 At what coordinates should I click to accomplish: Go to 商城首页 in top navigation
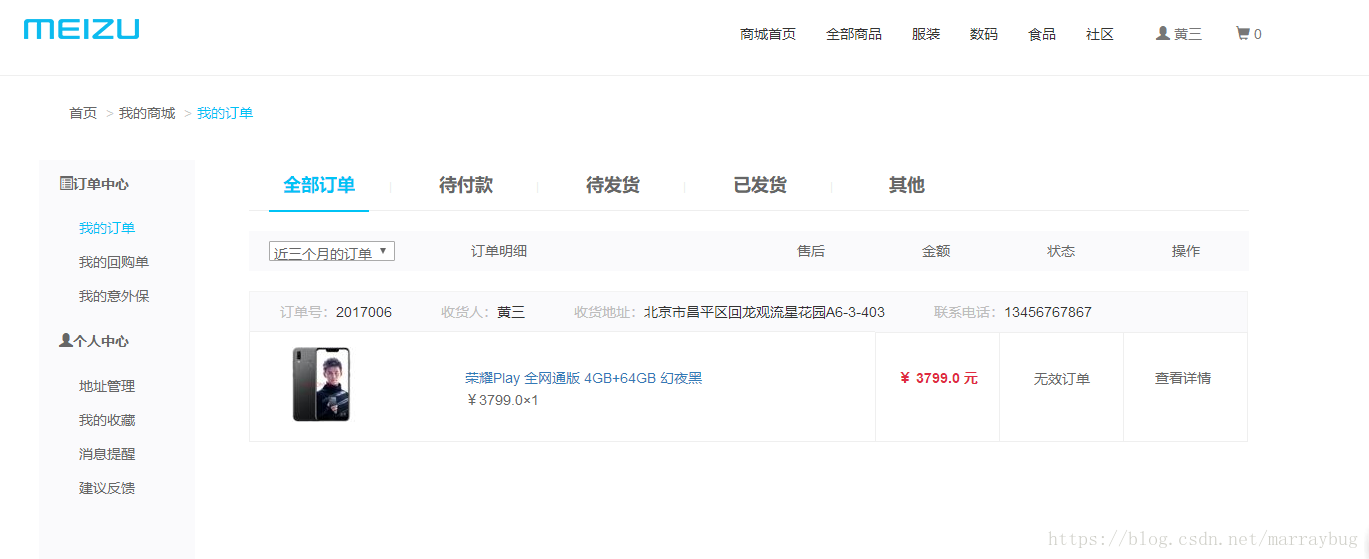[768, 34]
